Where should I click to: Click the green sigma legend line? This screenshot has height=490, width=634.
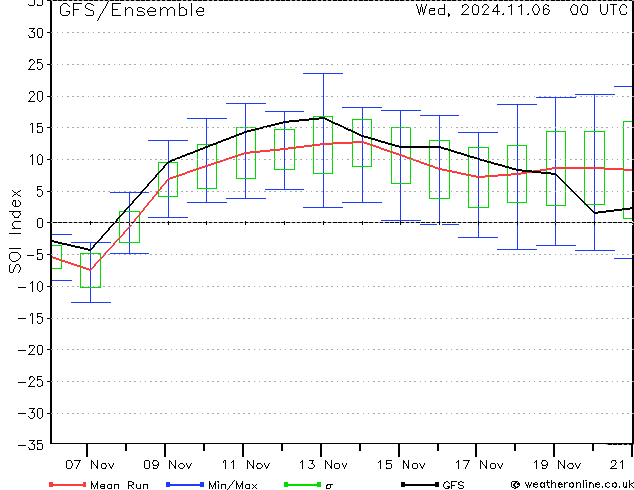(303, 484)
